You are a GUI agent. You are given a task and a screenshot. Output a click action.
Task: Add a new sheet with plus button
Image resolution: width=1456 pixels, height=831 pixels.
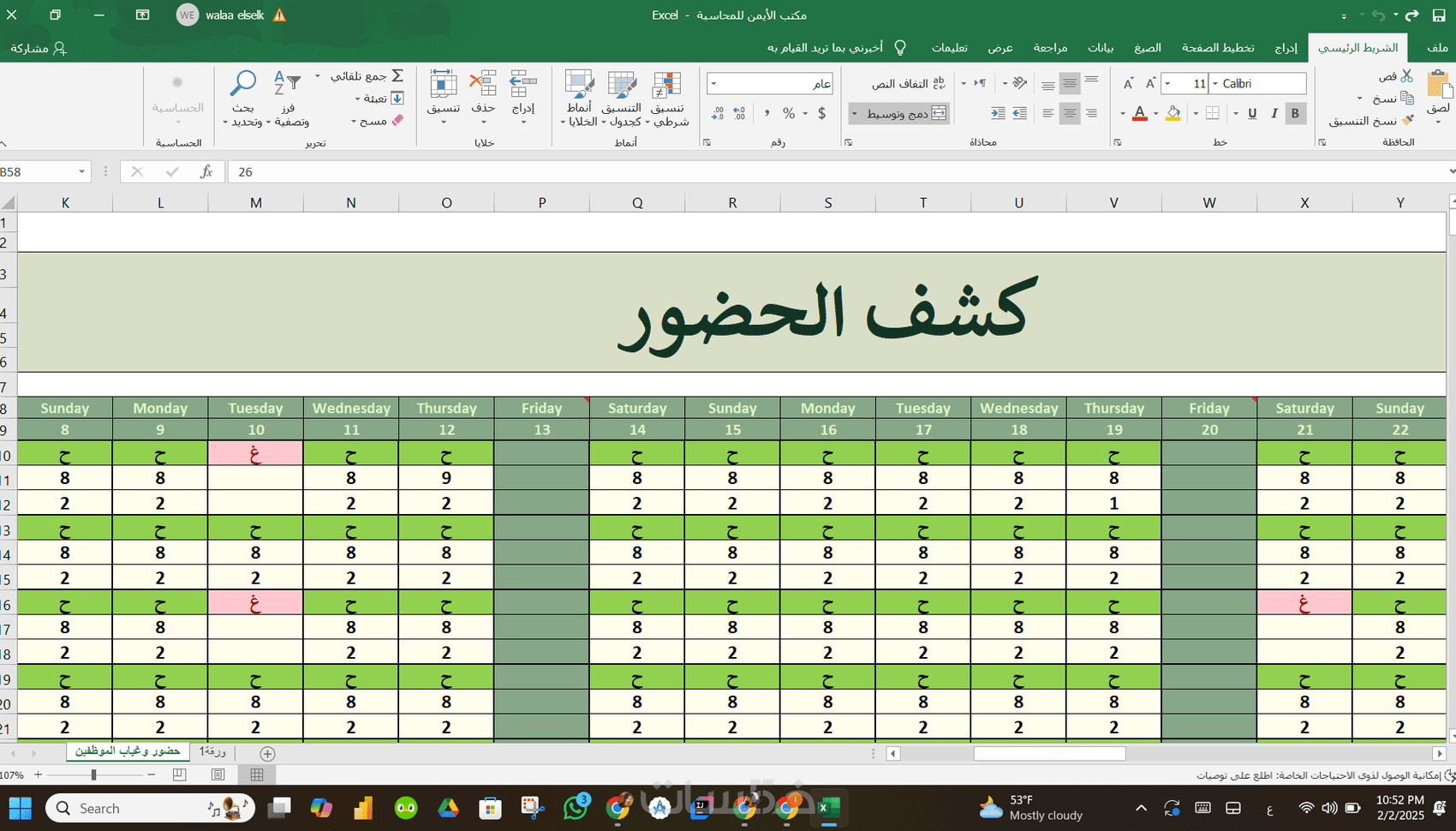(x=267, y=754)
